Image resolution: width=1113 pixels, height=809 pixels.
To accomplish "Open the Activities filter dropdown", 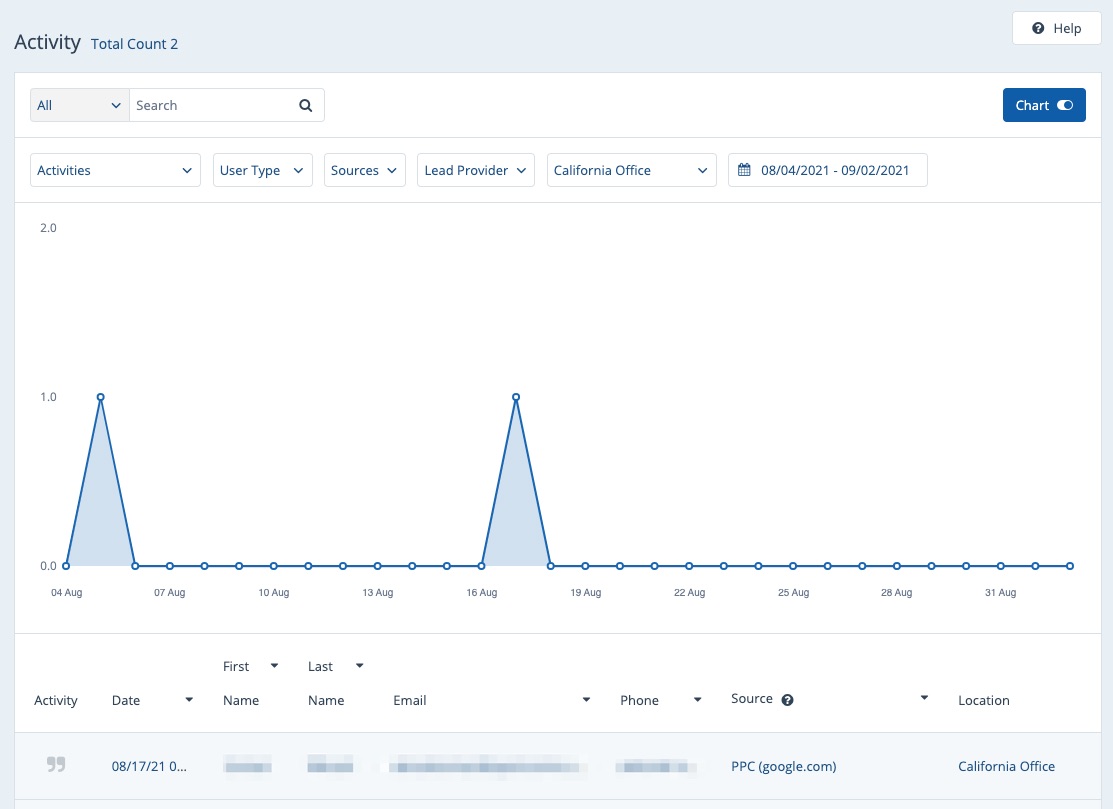I will (x=115, y=170).
